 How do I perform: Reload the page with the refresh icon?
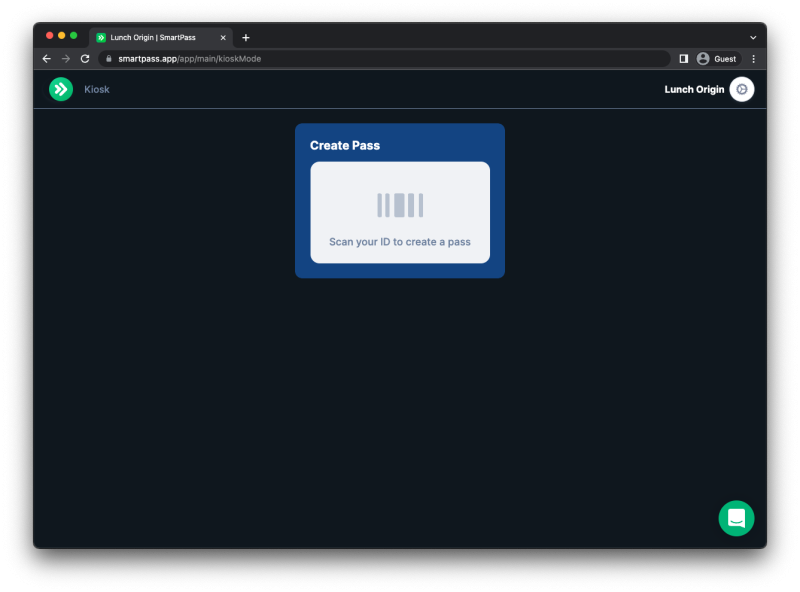[84, 58]
